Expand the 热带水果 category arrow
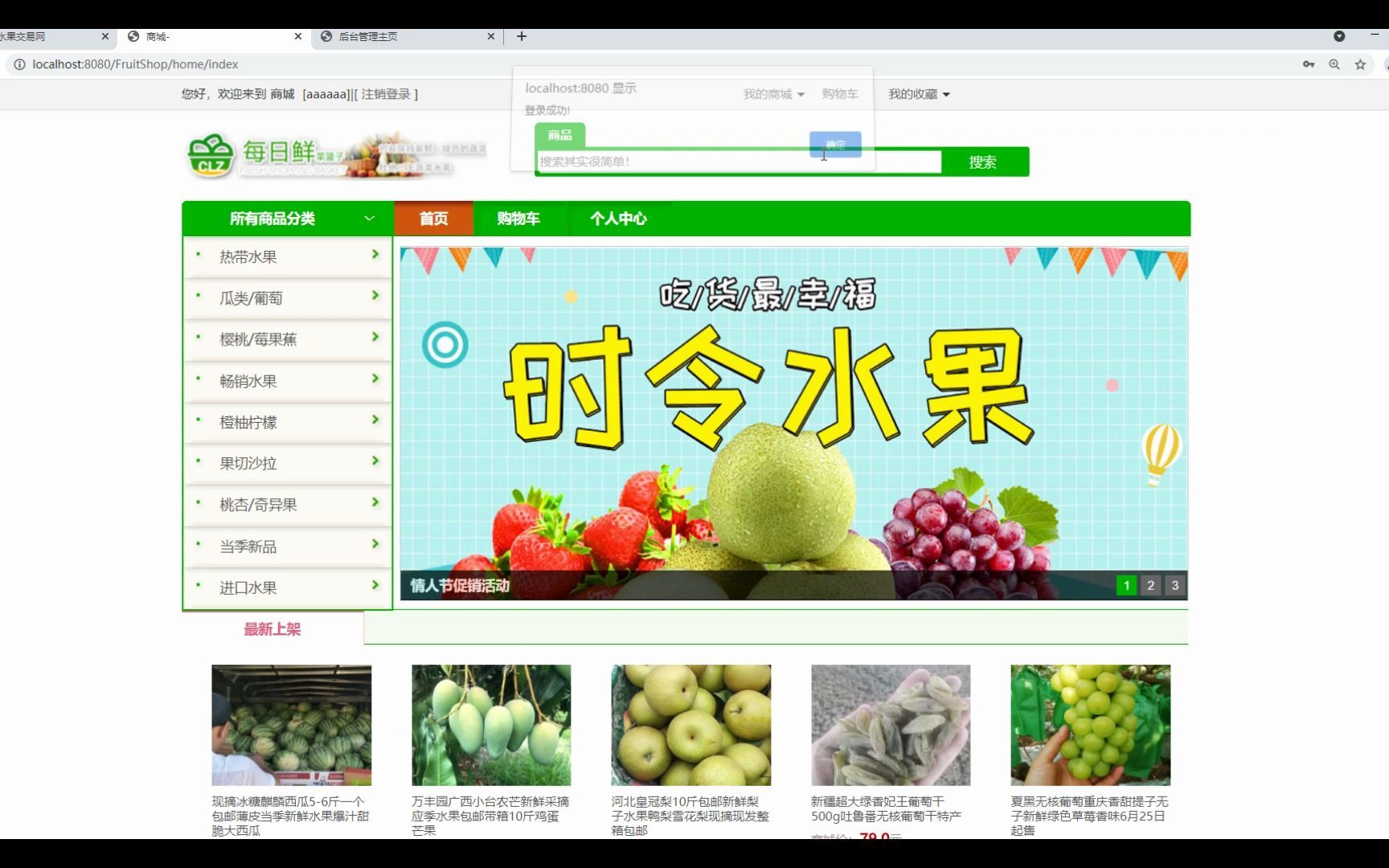This screenshot has width=1389, height=868. coord(375,254)
